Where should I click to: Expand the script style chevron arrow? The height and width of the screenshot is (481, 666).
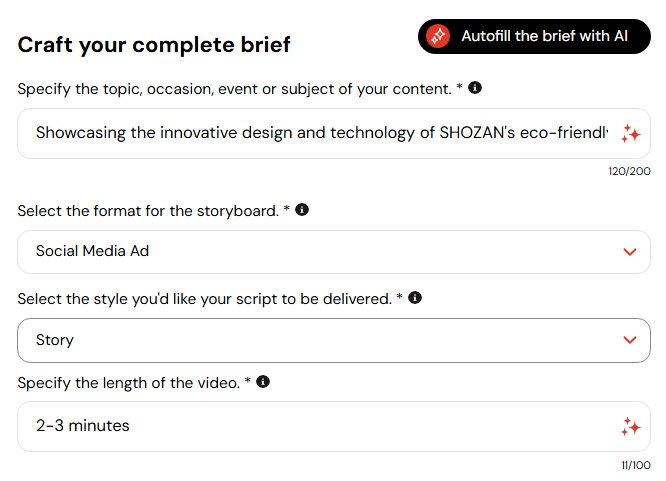pyautogui.click(x=630, y=340)
